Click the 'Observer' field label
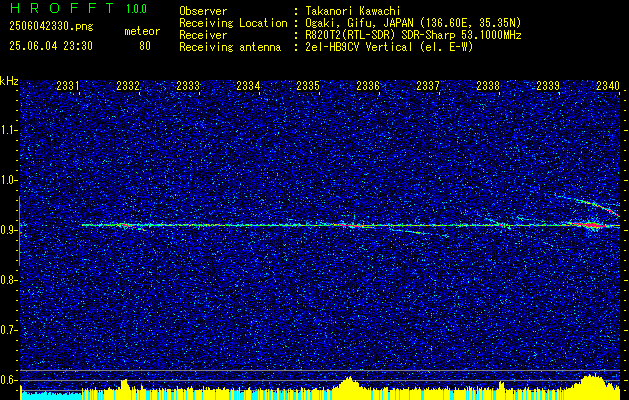The width and height of the screenshot is (629, 400). (203, 11)
